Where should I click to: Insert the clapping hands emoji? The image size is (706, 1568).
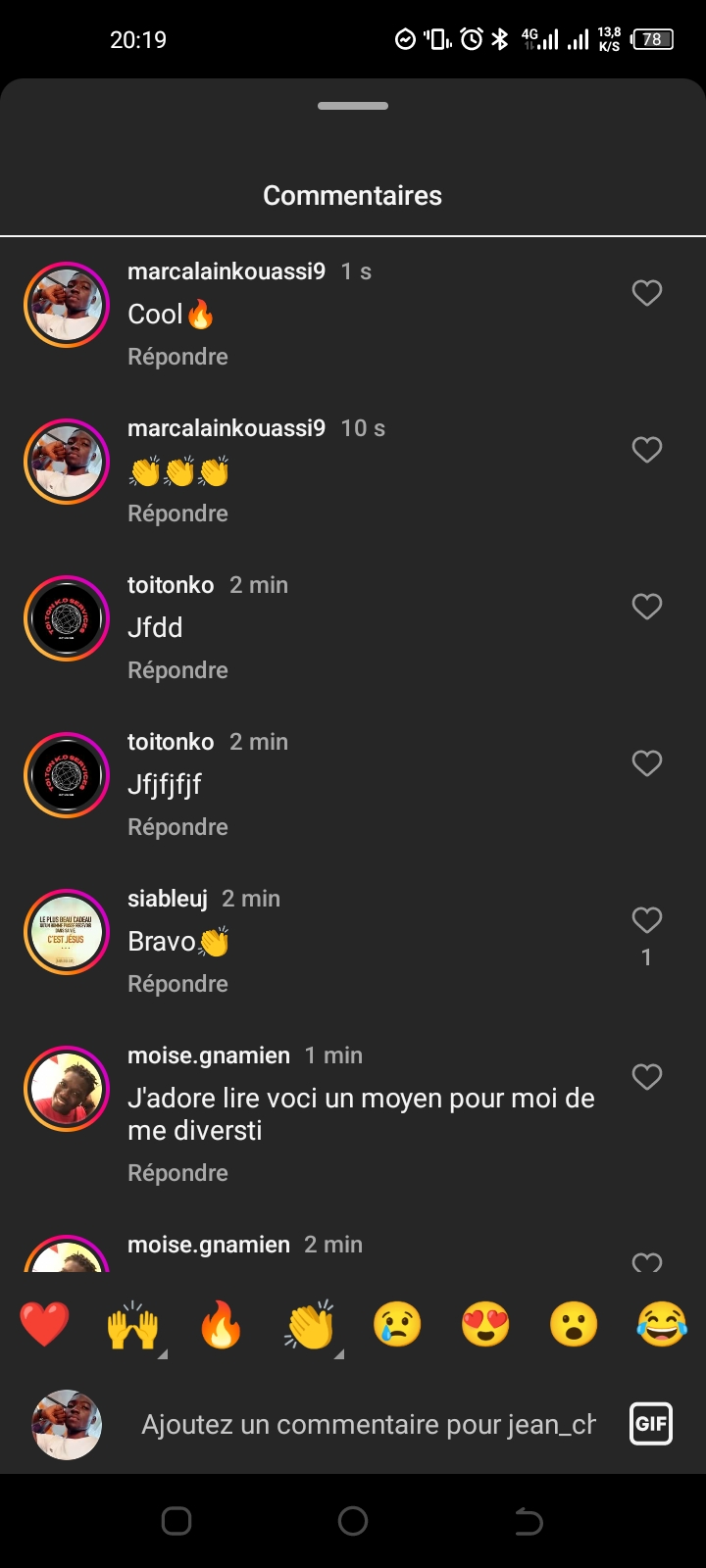tap(310, 1325)
